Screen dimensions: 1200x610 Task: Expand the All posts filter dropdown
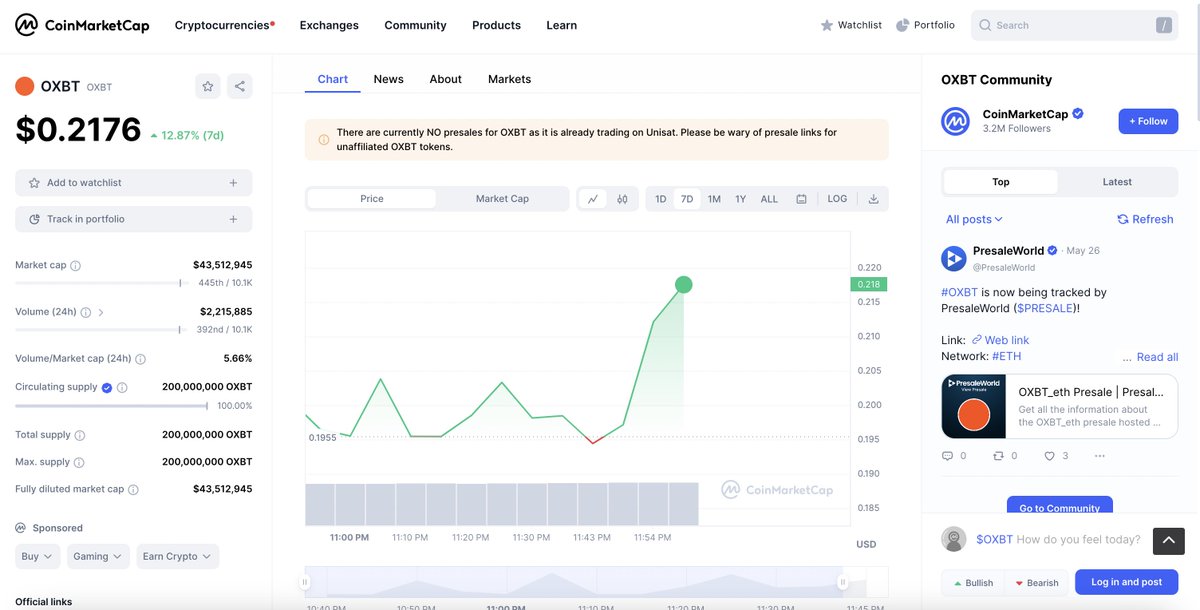pos(974,219)
